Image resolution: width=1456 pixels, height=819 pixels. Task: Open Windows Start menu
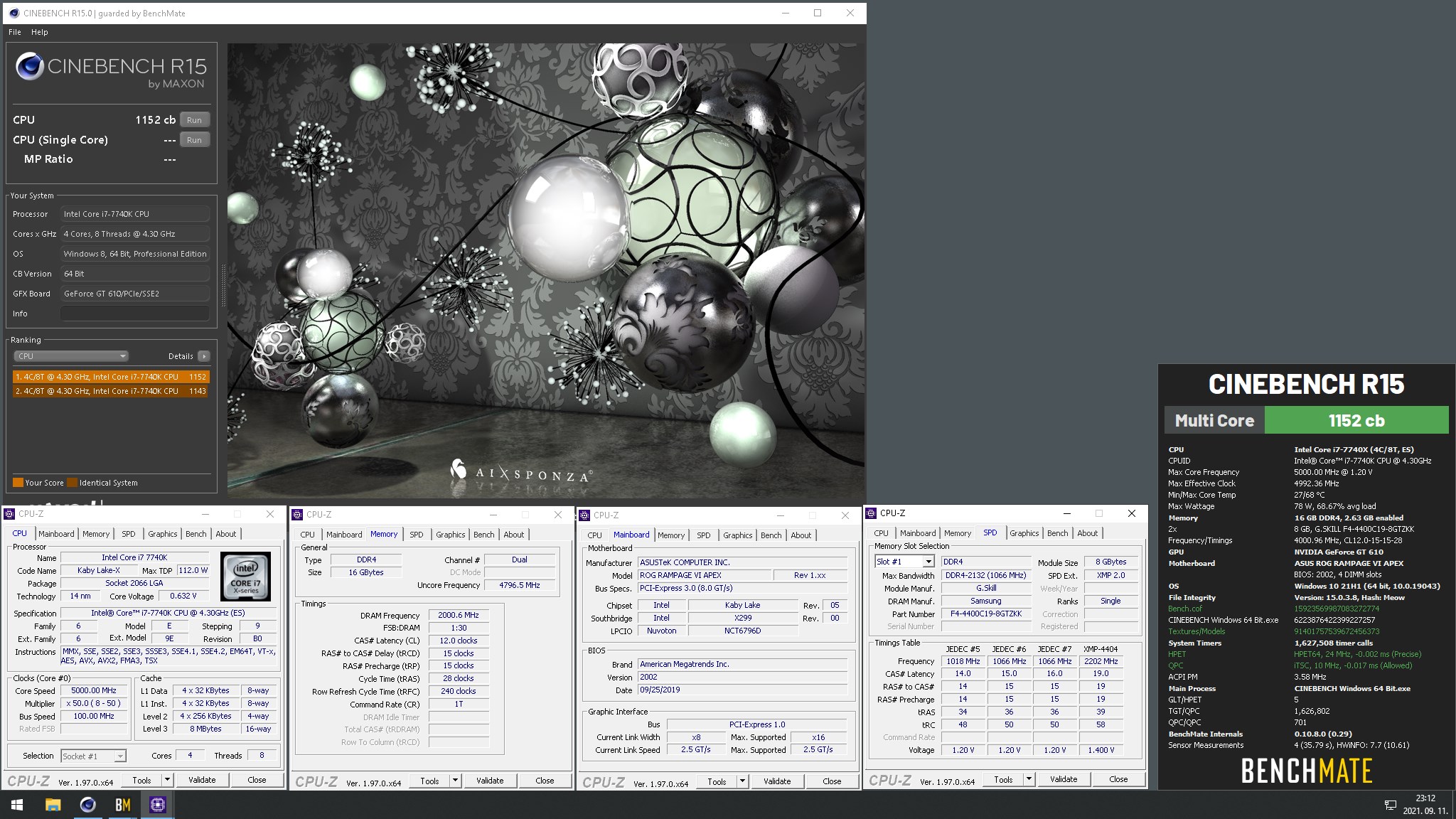pos(17,805)
